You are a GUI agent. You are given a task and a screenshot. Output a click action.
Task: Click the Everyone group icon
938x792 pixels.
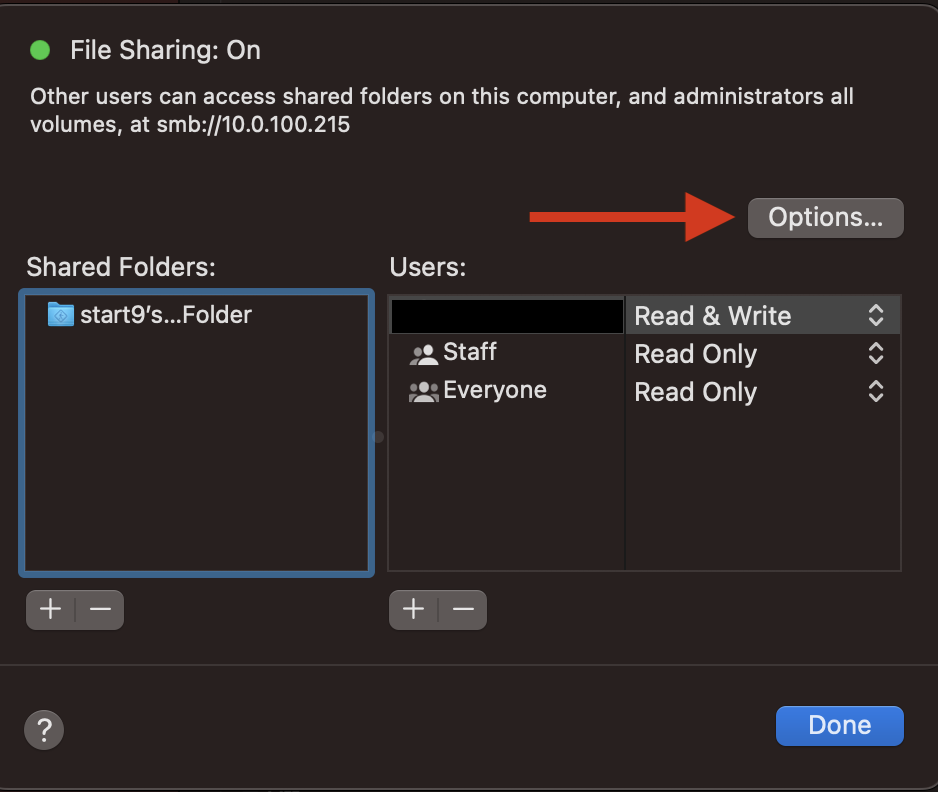click(x=424, y=392)
